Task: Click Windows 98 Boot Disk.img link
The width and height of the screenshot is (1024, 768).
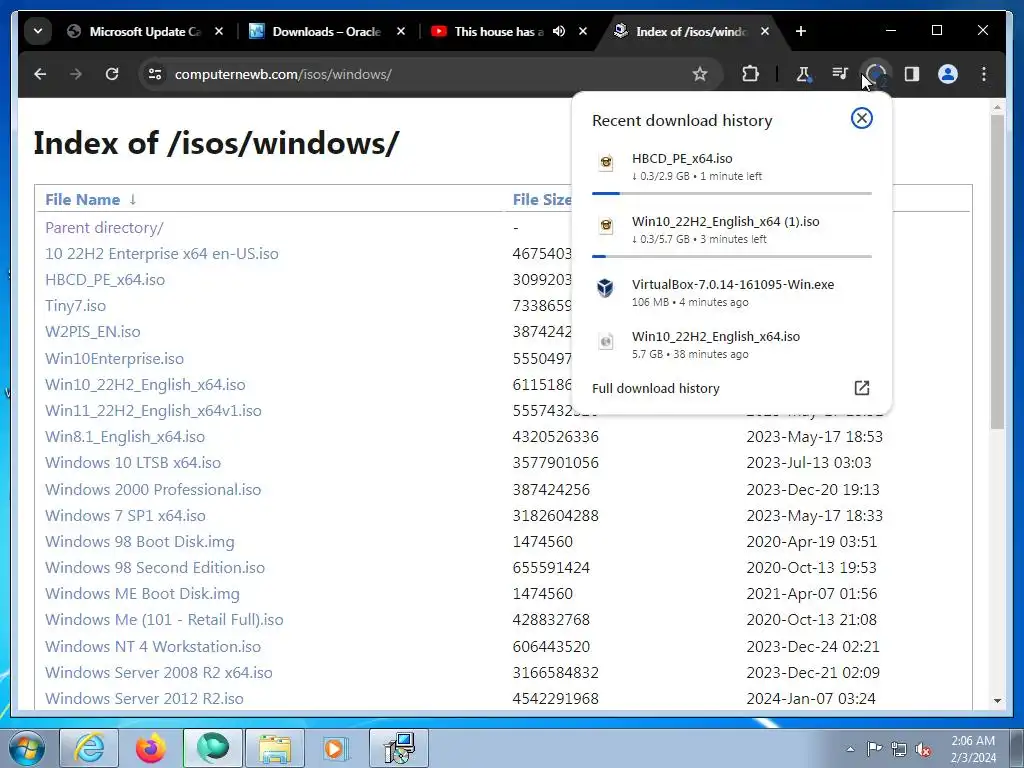Action: [x=139, y=541]
